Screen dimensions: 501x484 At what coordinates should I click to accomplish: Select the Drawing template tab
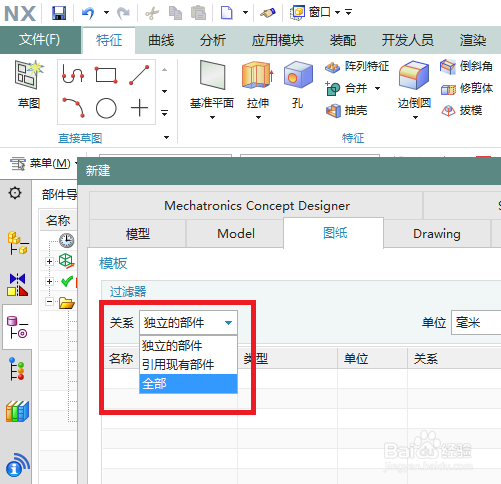pos(437,233)
